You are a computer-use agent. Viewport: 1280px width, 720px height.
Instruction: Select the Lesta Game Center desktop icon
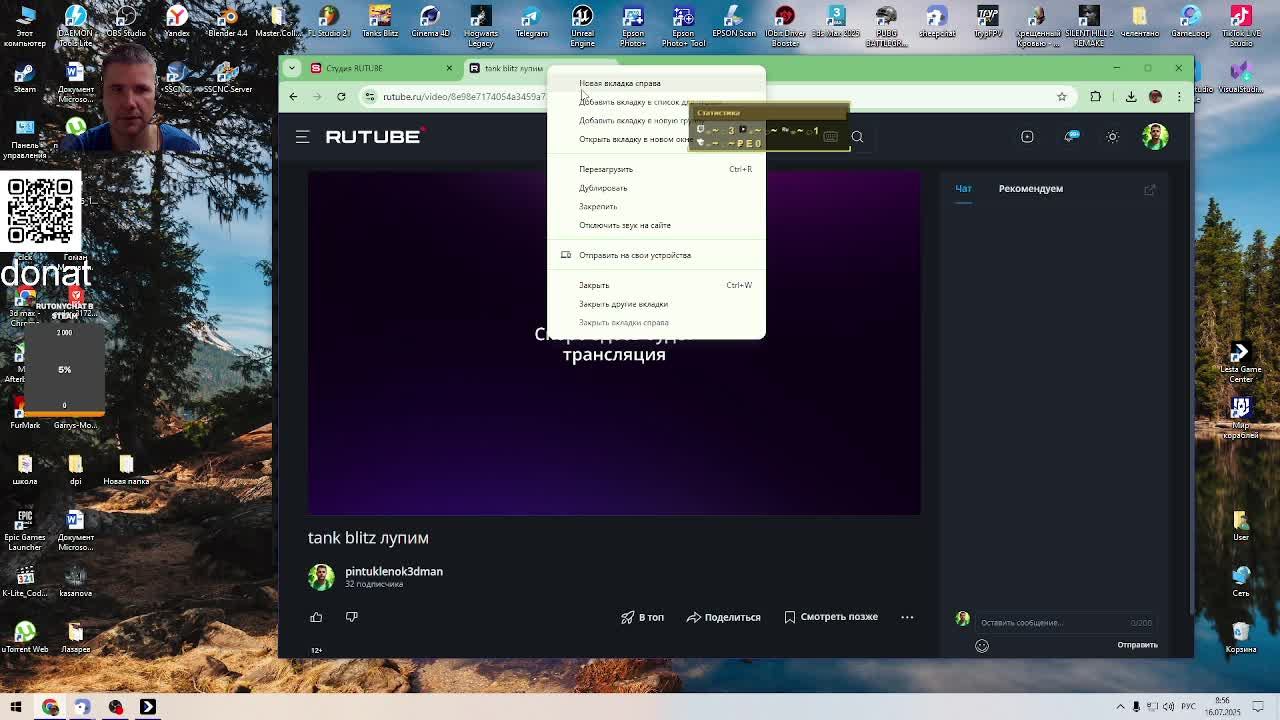pos(1241,363)
